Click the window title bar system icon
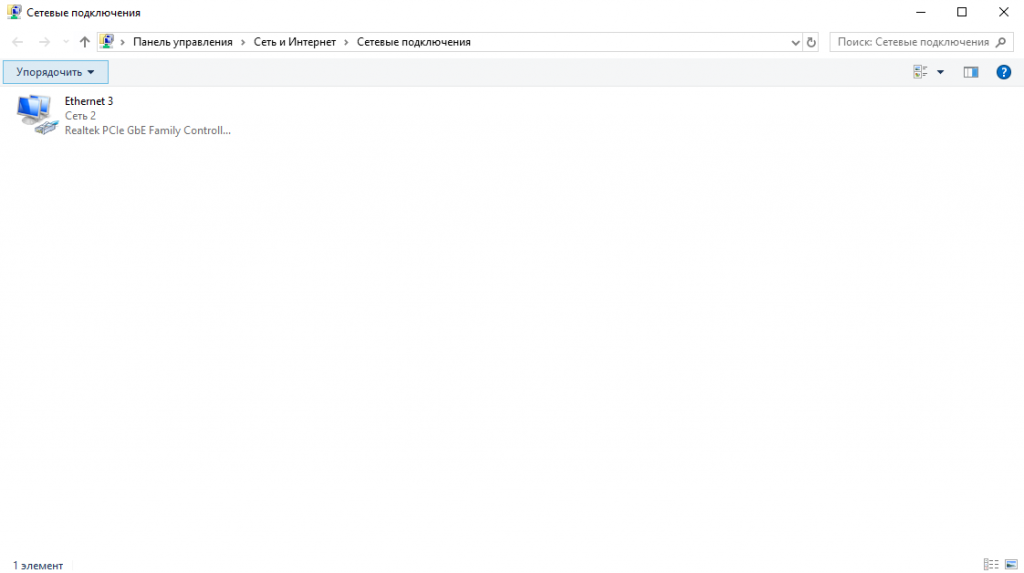This screenshot has width=1024, height=573. (14, 12)
